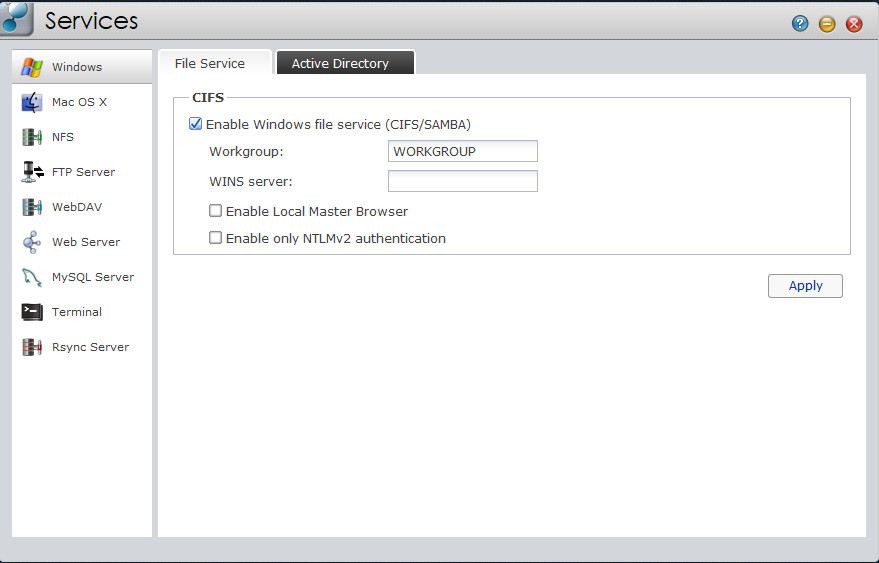Click the blue help question mark icon
Image resolution: width=879 pixels, height=563 pixels.
click(800, 24)
